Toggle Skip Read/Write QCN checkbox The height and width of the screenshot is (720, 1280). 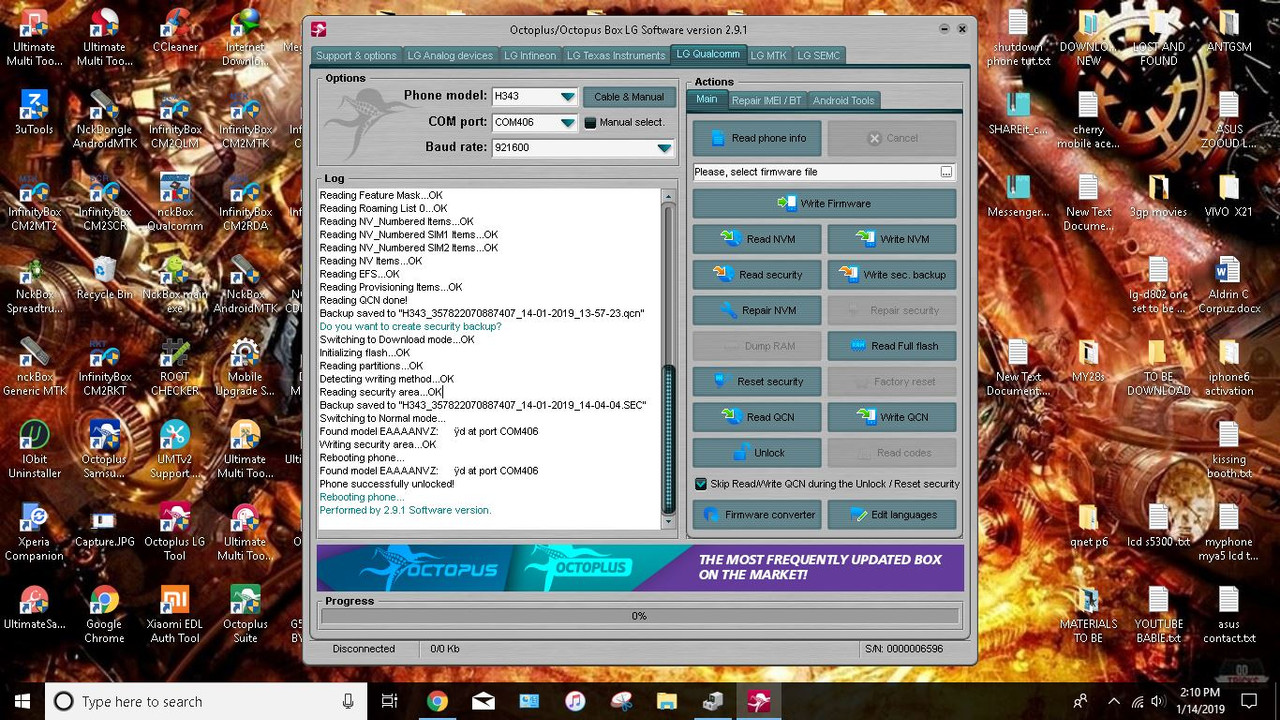coord(701,484)
